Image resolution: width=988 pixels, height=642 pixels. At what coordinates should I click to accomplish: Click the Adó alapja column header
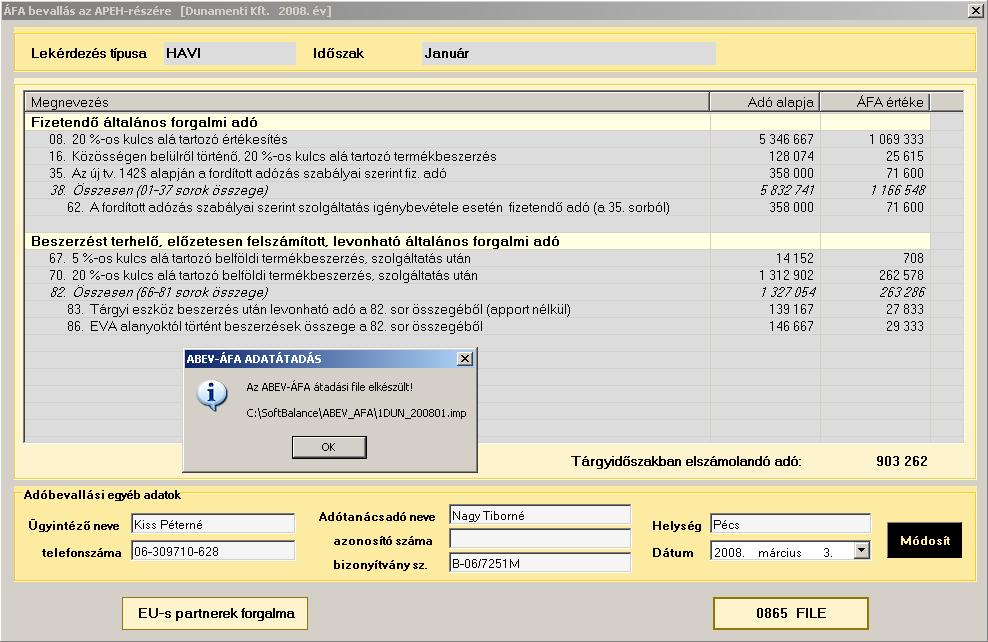coord(765,102)
